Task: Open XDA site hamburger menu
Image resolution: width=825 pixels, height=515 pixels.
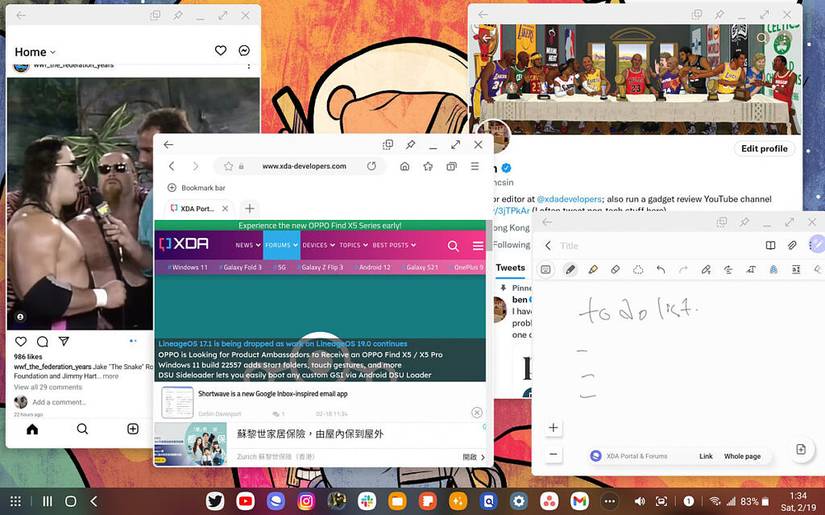Action: [x=478, y=246]
